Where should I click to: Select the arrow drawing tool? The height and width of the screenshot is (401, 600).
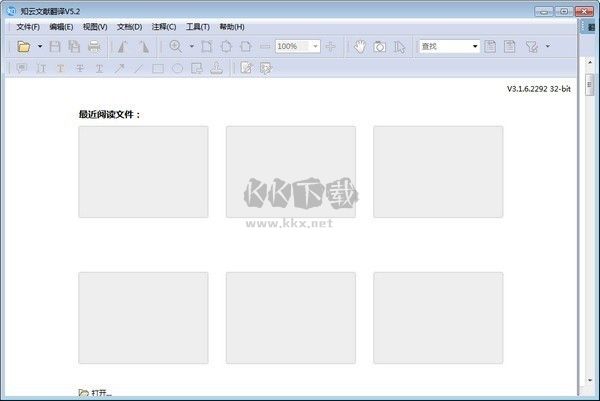119,68
